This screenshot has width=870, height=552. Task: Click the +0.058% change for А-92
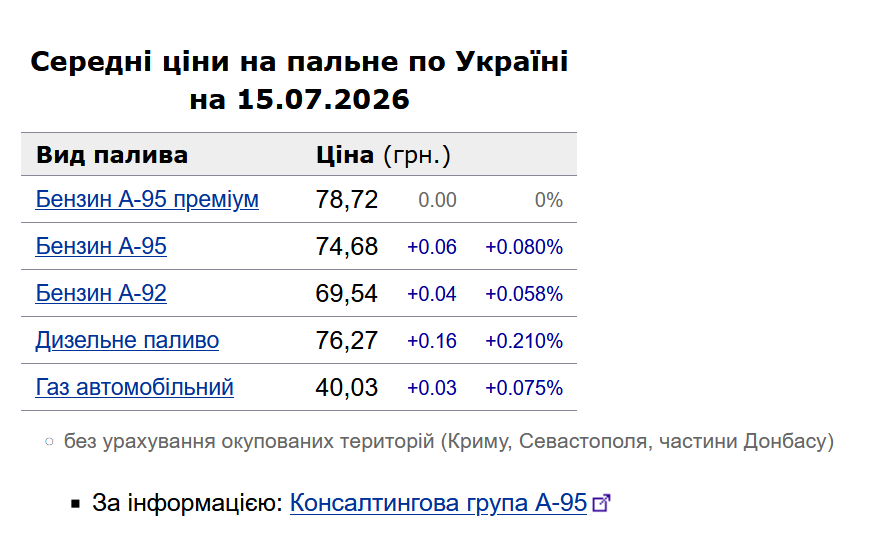[524, 293]
